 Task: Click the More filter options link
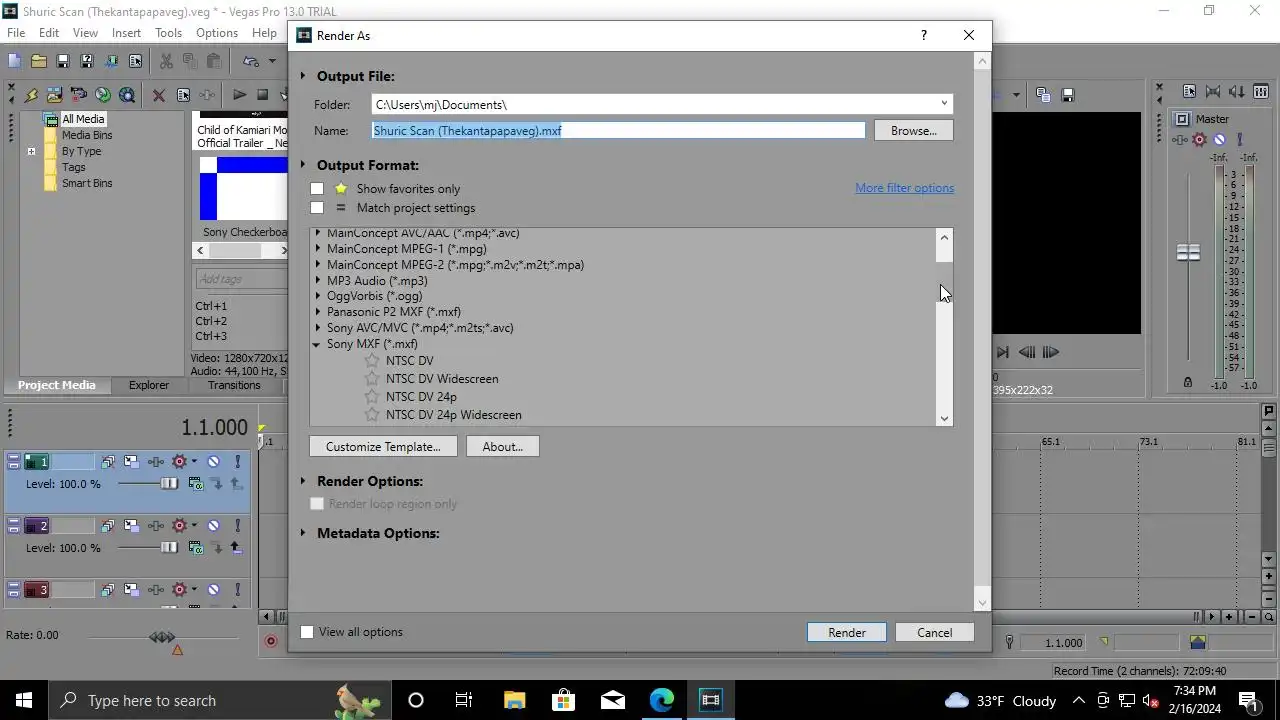point(904,188)
